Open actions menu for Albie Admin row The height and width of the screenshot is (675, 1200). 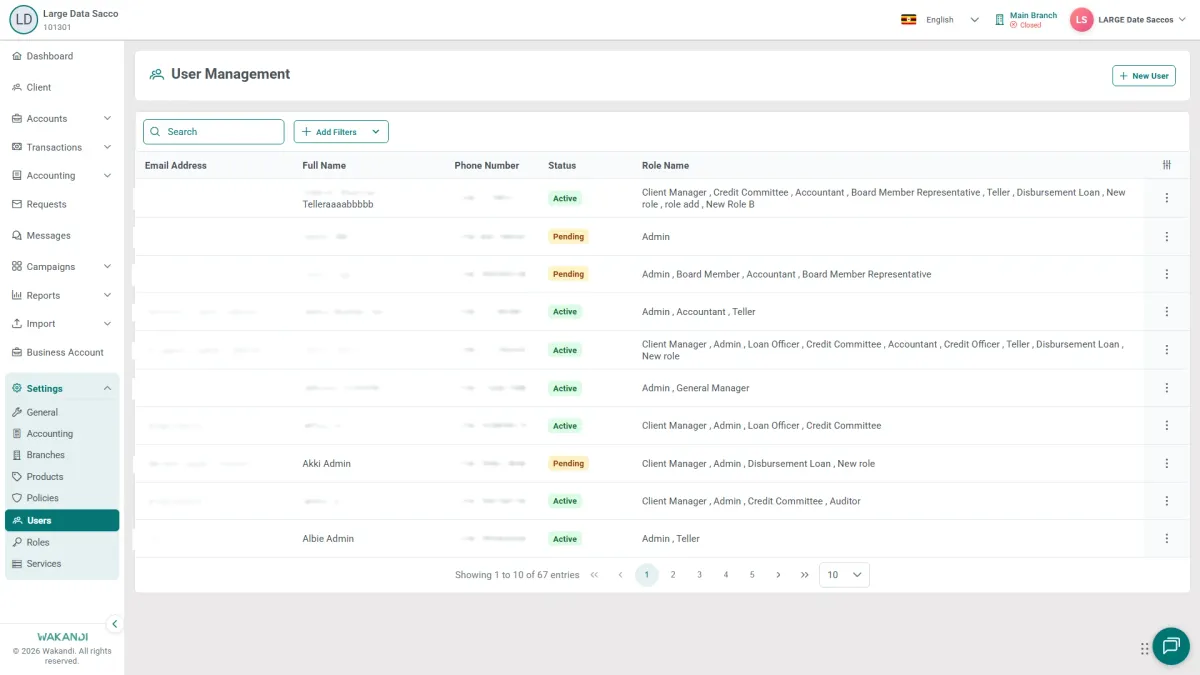click(1167, 538)
